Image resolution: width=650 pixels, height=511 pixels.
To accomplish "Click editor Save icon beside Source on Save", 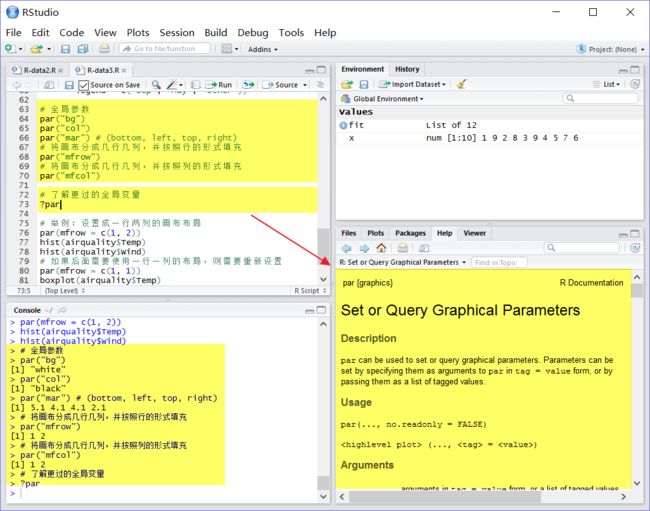I will 69,85.
